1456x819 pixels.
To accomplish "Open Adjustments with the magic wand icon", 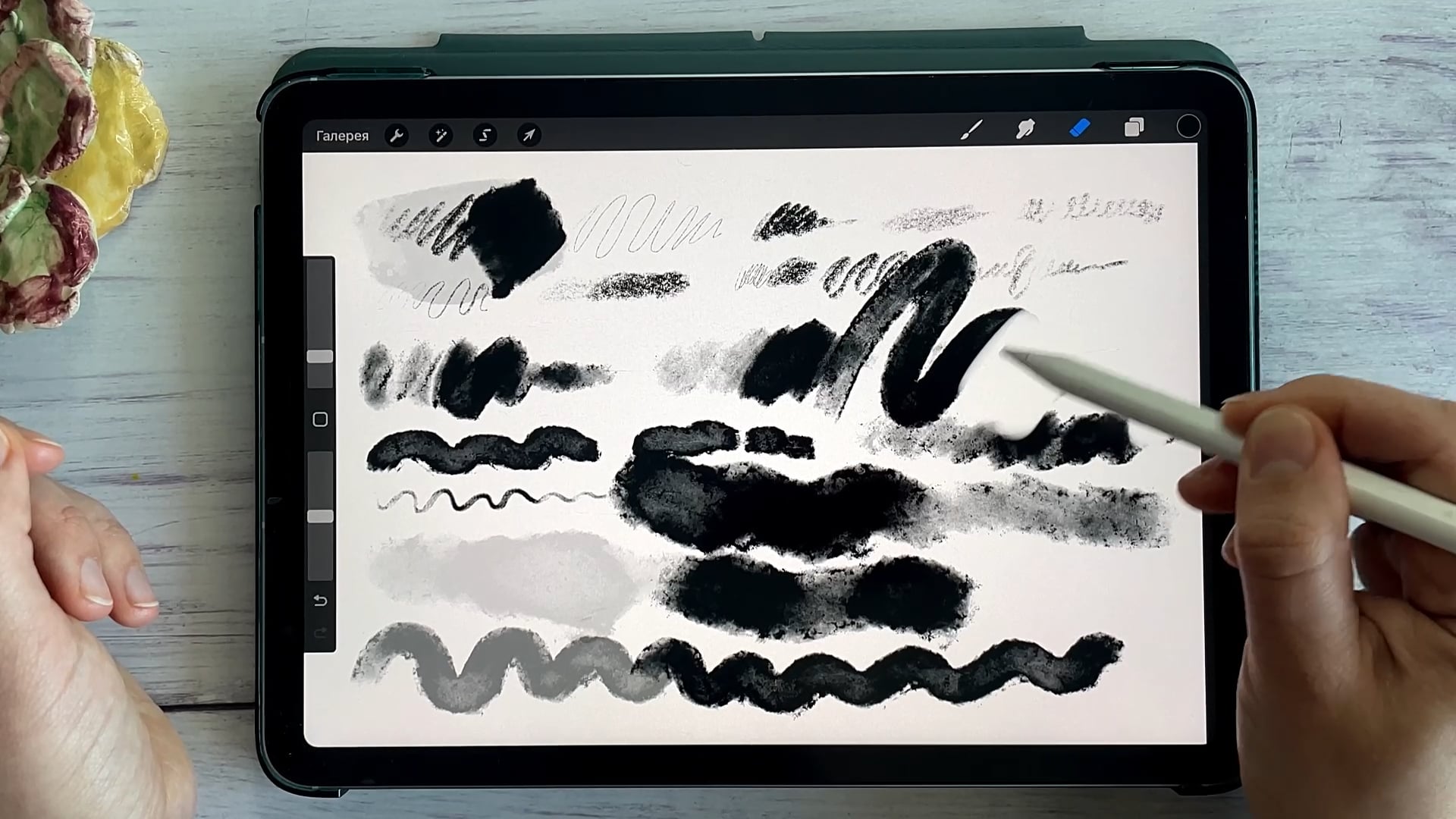I will [441, 135].
